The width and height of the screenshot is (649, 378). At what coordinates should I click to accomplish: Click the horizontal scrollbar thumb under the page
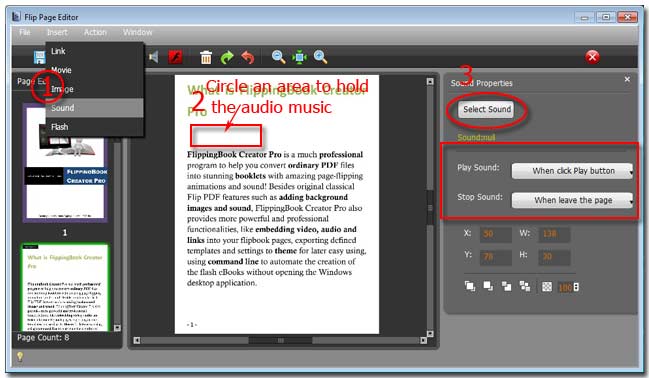(280, 340)
